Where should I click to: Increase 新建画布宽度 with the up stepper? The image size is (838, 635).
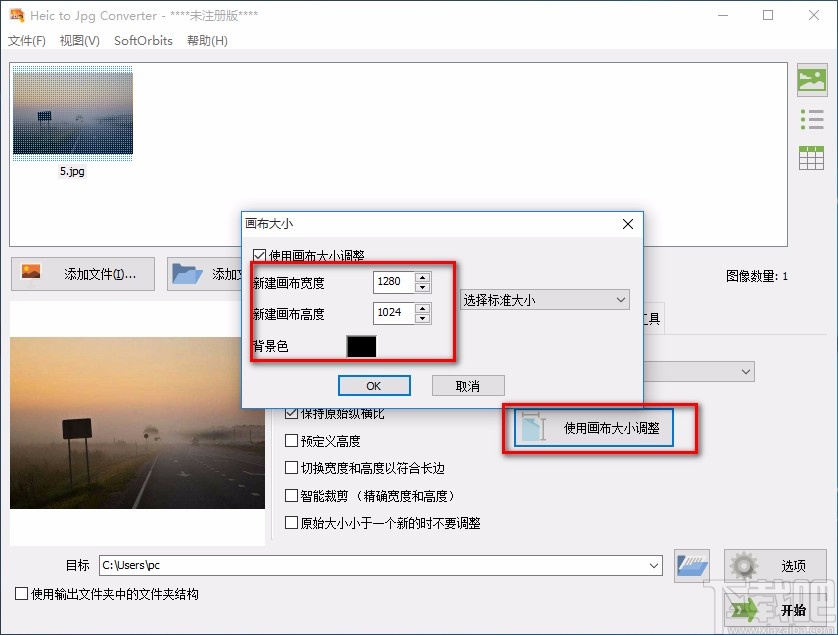[422, 277]
